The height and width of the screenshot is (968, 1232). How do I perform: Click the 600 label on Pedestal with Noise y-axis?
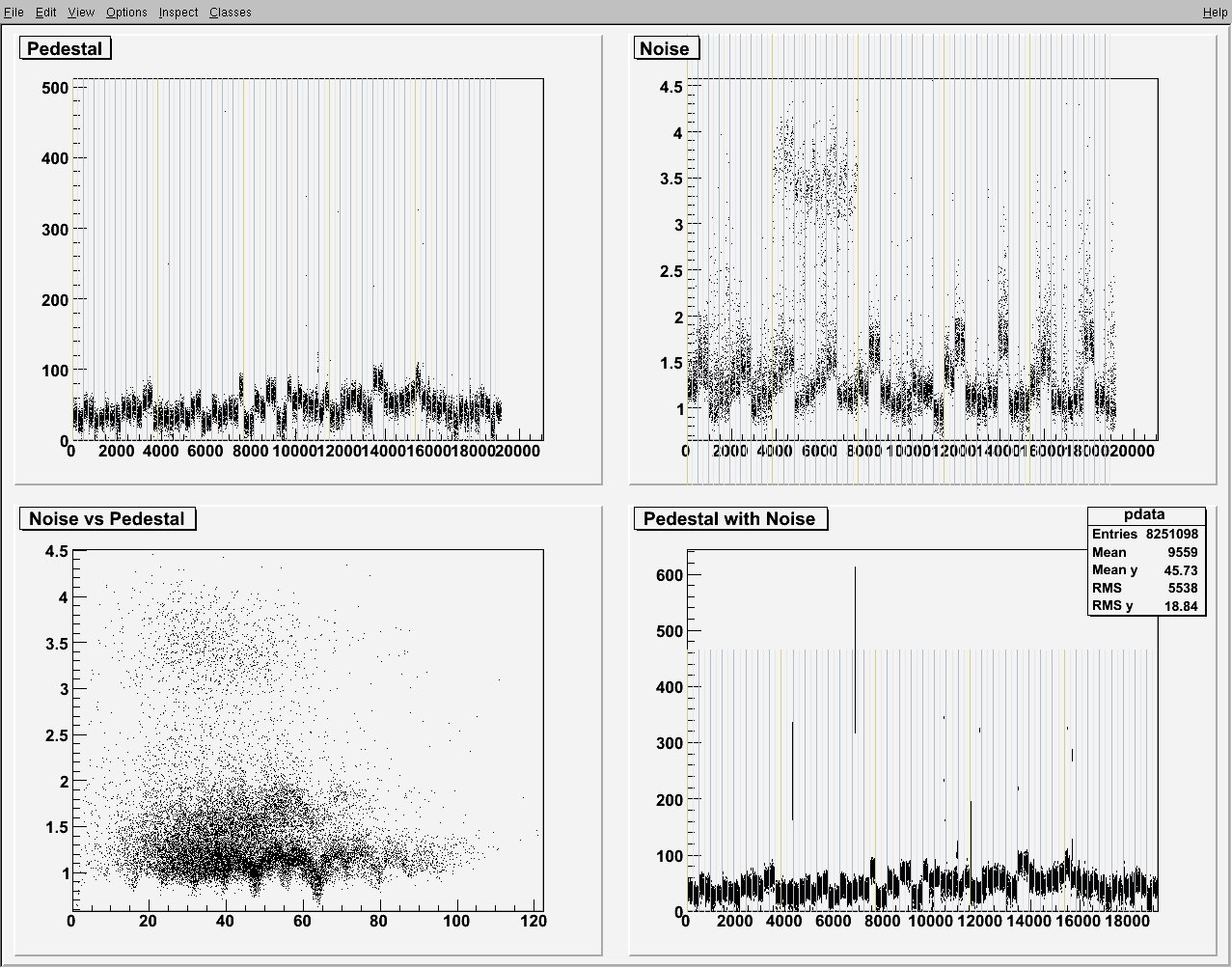[x=670, y=575]
